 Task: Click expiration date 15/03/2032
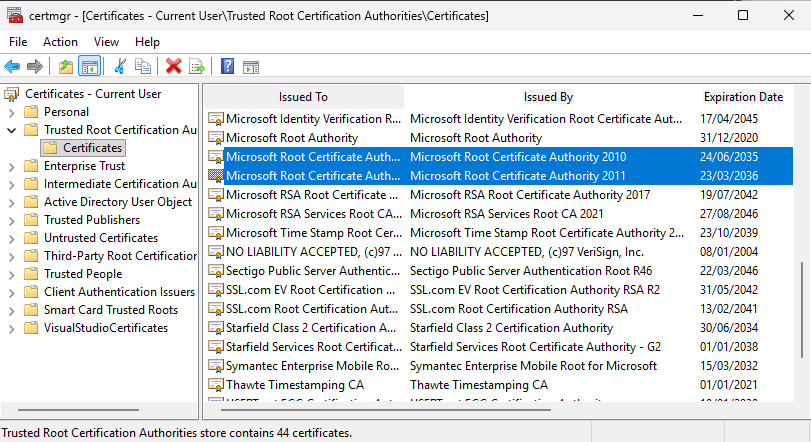729,366
